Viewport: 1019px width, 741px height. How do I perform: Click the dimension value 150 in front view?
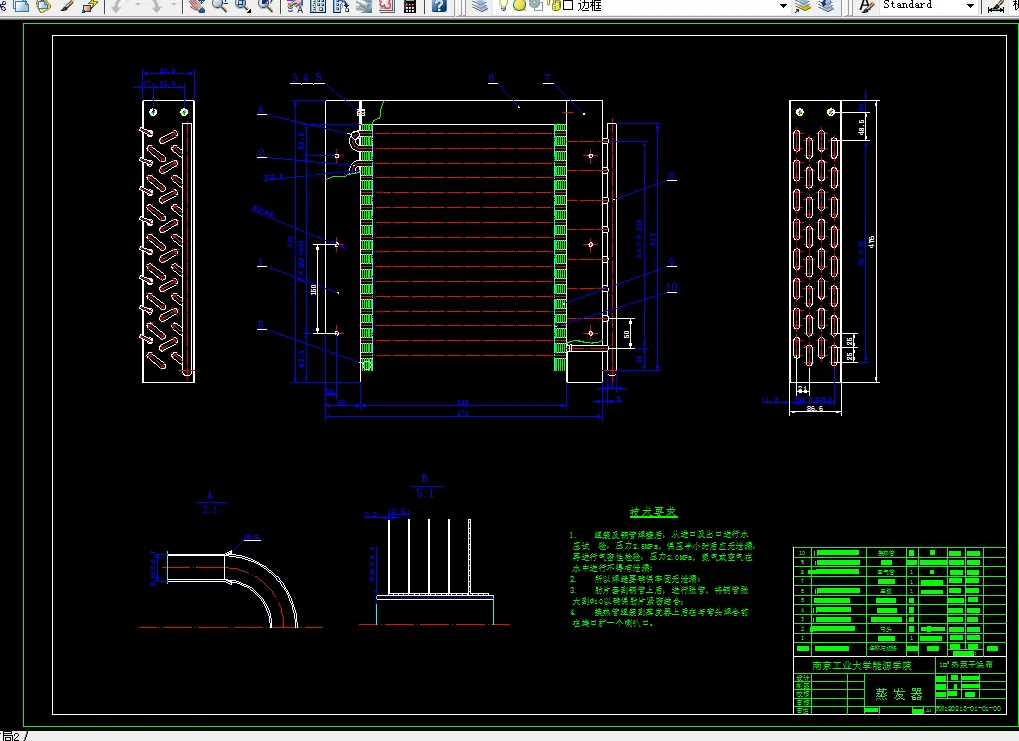click(x=314, y=289)
